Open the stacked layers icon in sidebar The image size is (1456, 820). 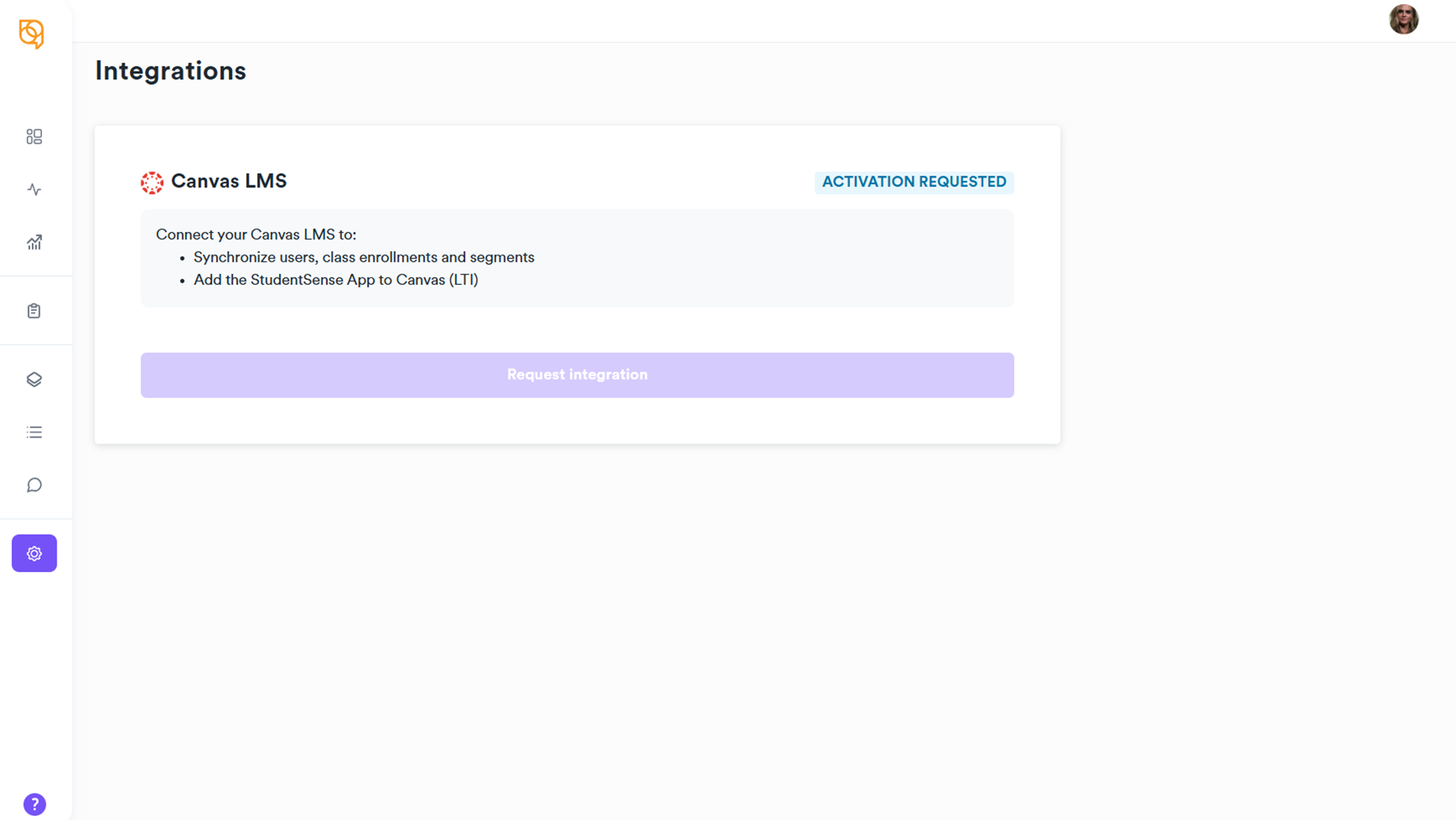point(34,379)
